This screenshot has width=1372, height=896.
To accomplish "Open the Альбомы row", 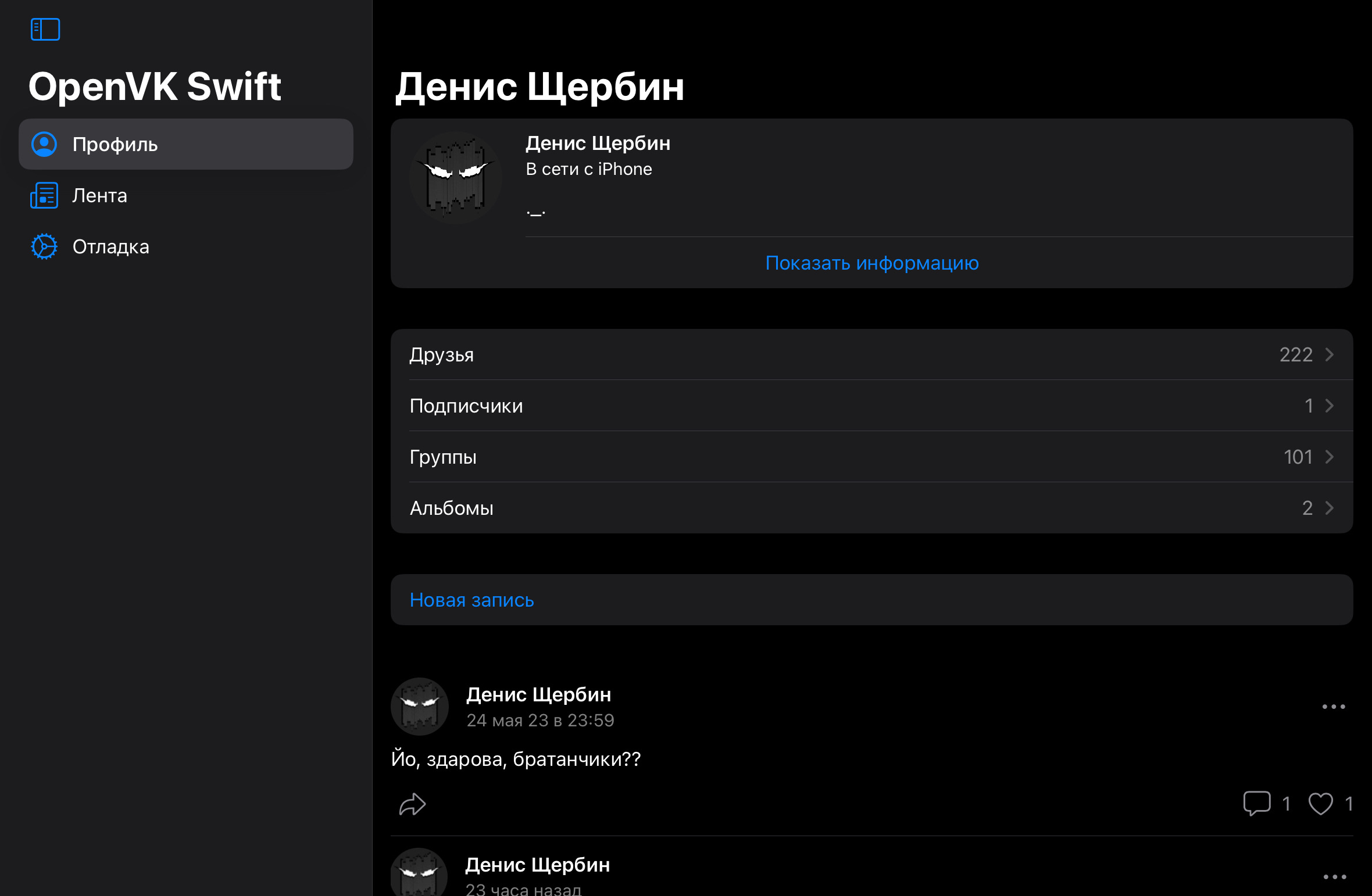I will coord(872,508).
